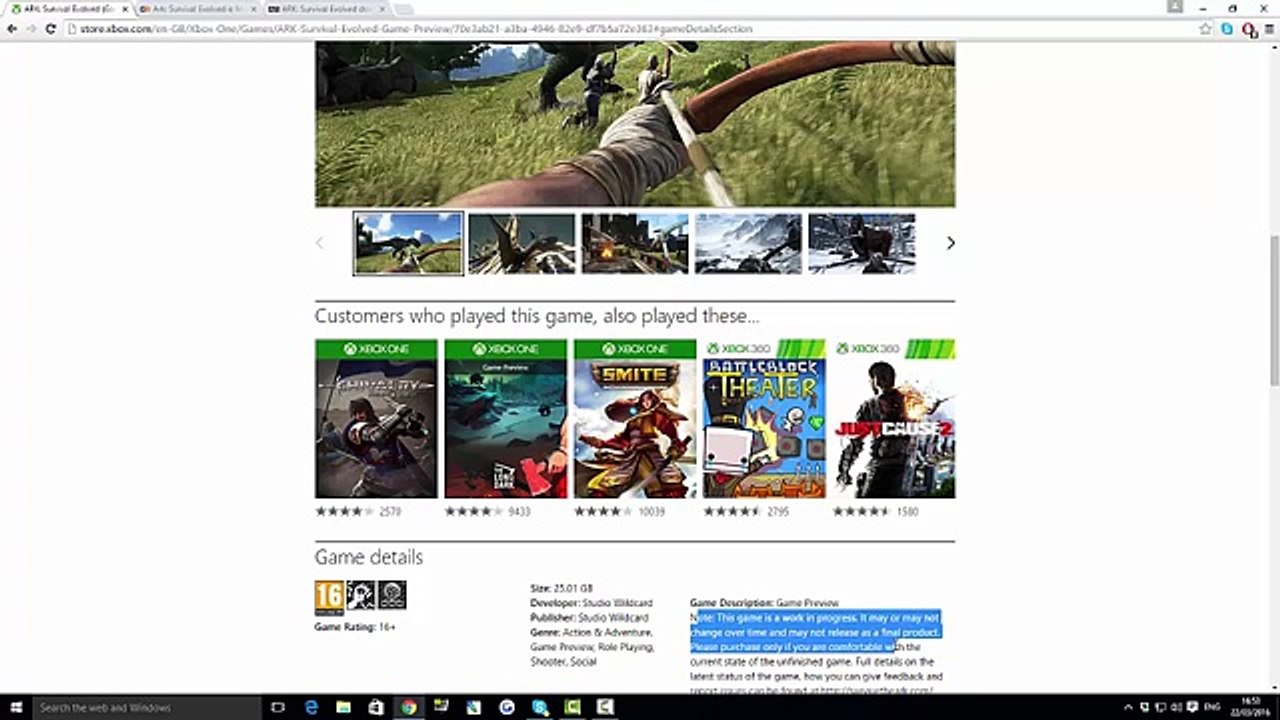The width and height of the screenshot is (1280, 720).
Task: Open the Chrome menu icon
Action: point(1268,29)
